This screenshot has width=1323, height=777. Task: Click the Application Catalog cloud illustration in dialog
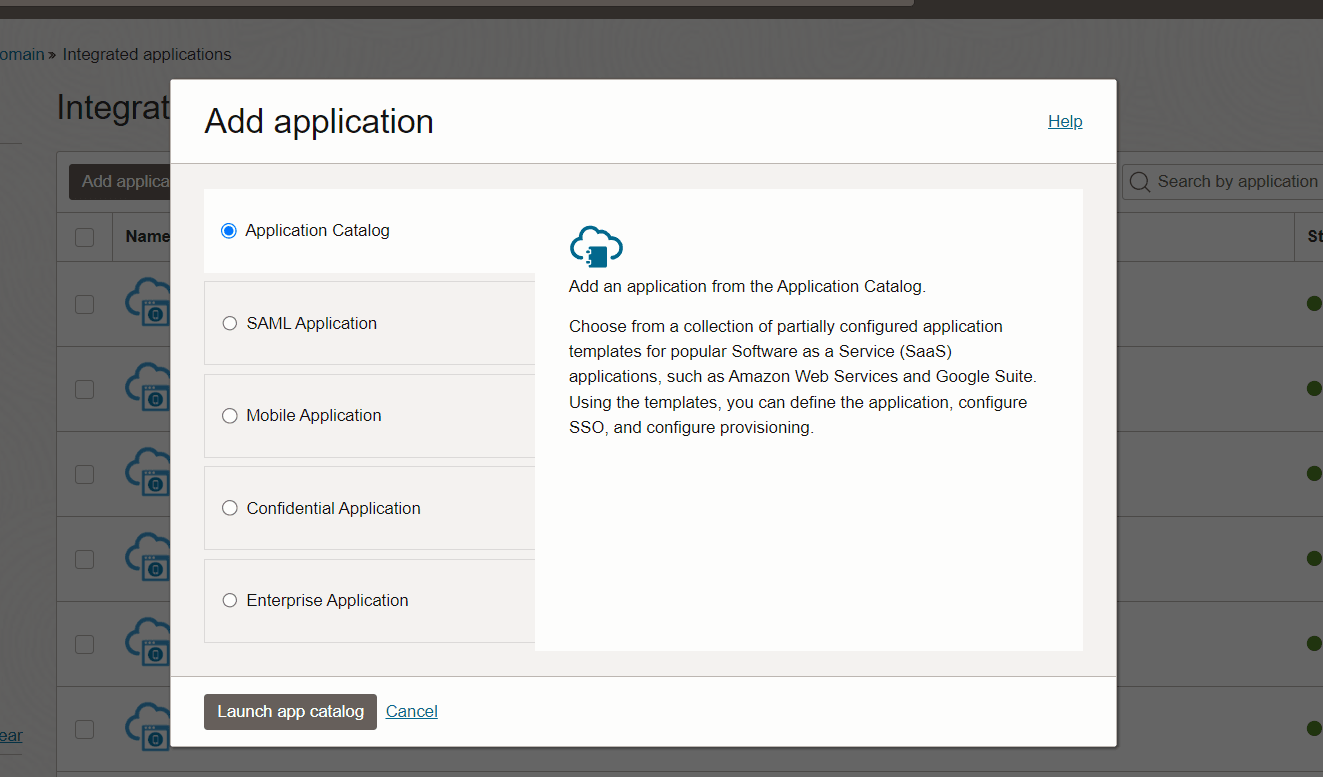click(596, 246)
